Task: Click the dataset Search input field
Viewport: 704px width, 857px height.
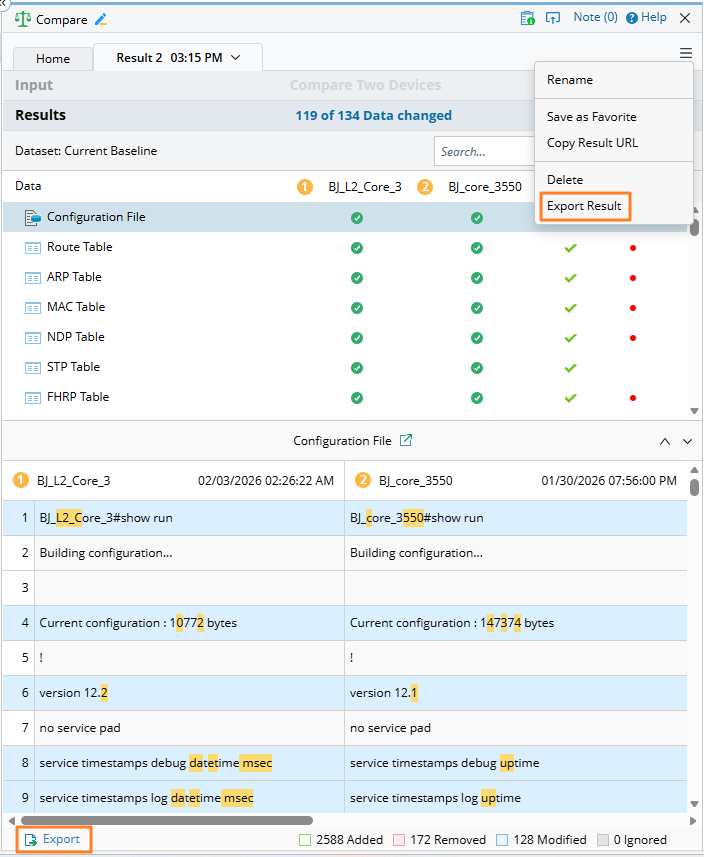Action: click(x=485, y=152)
